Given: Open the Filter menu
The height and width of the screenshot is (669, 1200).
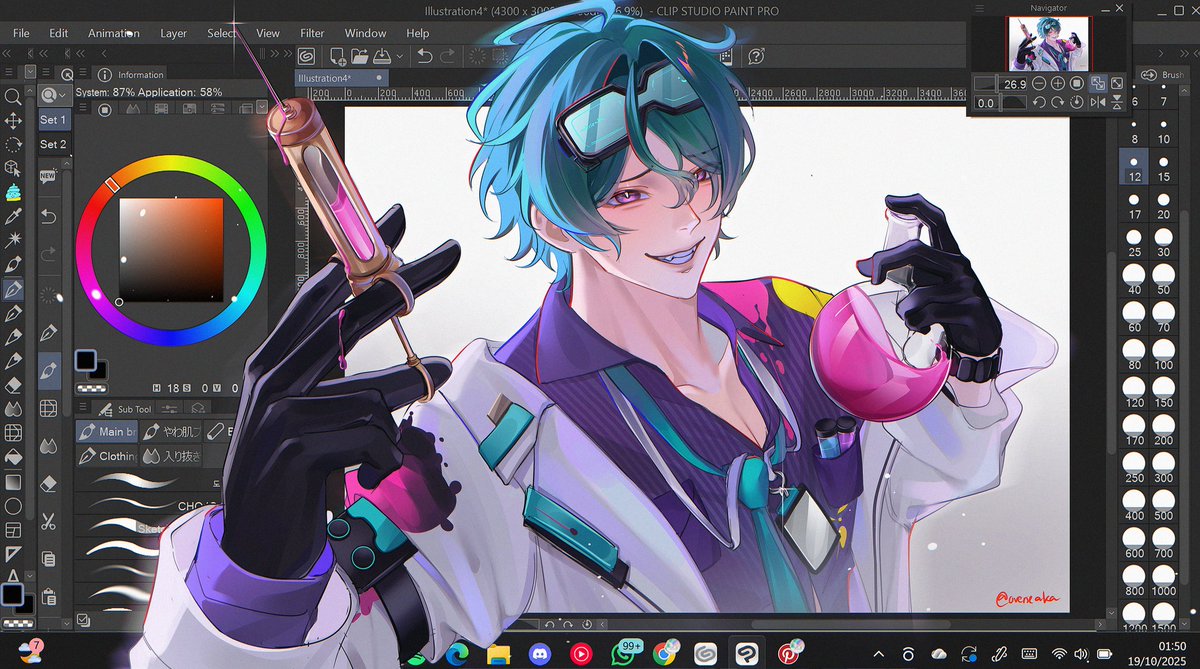Looking at the screenshot, I should tap(312, 33).
